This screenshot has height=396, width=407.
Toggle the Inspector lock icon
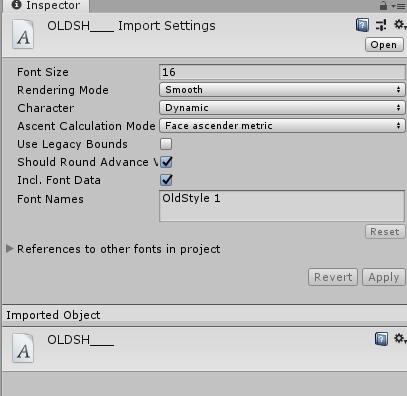click(383, 5)
